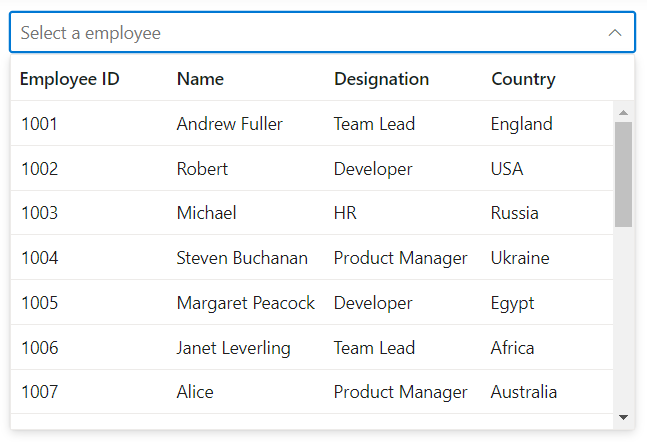The height and width of the screenshot is (442, 647).
Task: Pick Janet Leverling
Action: click(x=234, y=348)
